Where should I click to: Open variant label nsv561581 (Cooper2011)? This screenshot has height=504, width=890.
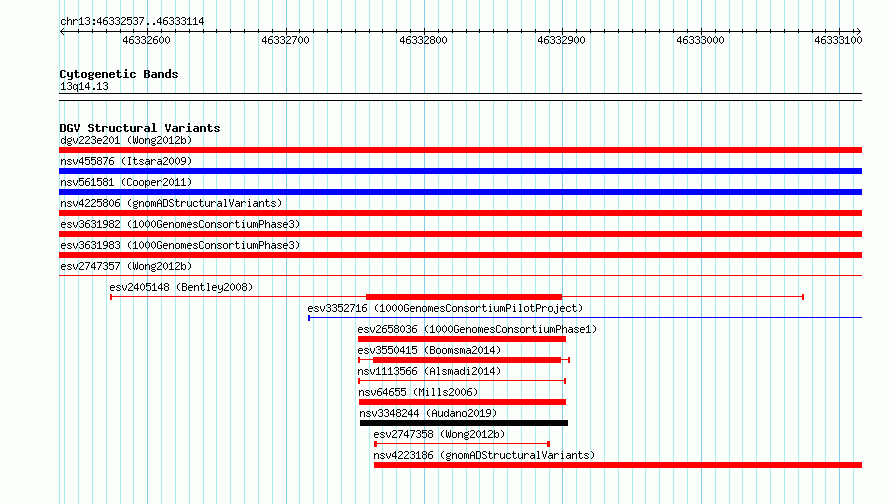point(126,182)
